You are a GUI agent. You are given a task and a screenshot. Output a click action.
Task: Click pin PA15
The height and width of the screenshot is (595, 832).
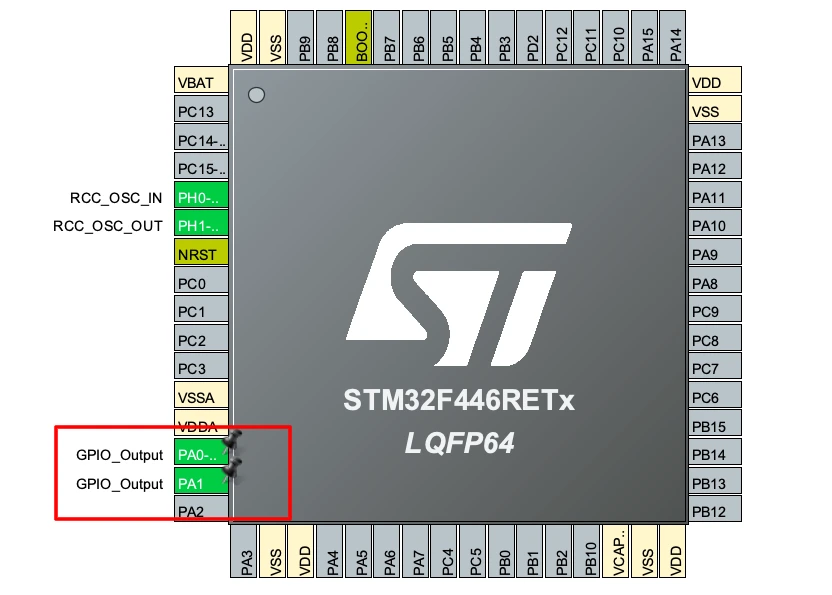644,37
